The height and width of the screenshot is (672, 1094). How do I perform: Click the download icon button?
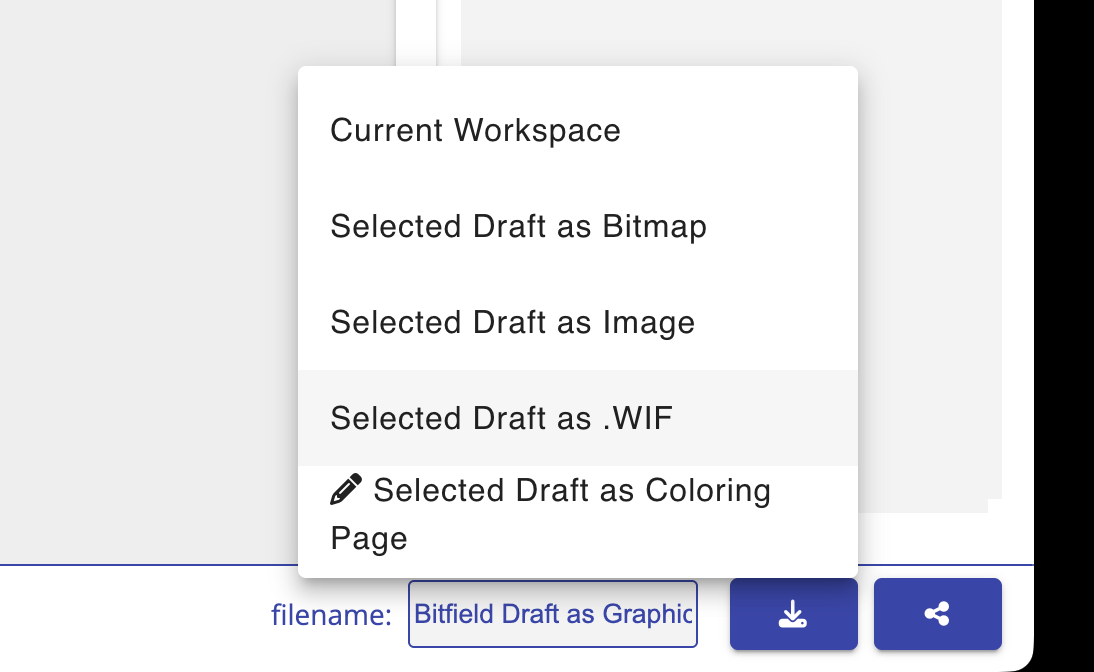793,614
